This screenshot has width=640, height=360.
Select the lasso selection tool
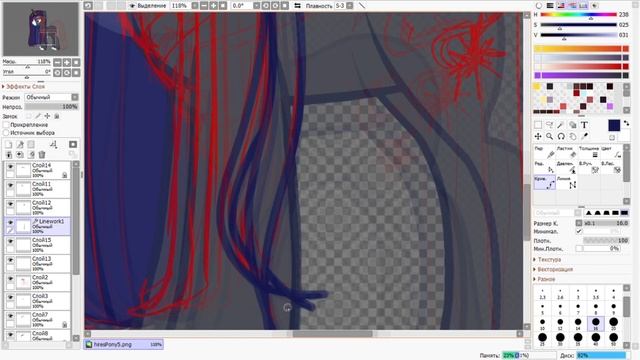(x=550, y=125)
